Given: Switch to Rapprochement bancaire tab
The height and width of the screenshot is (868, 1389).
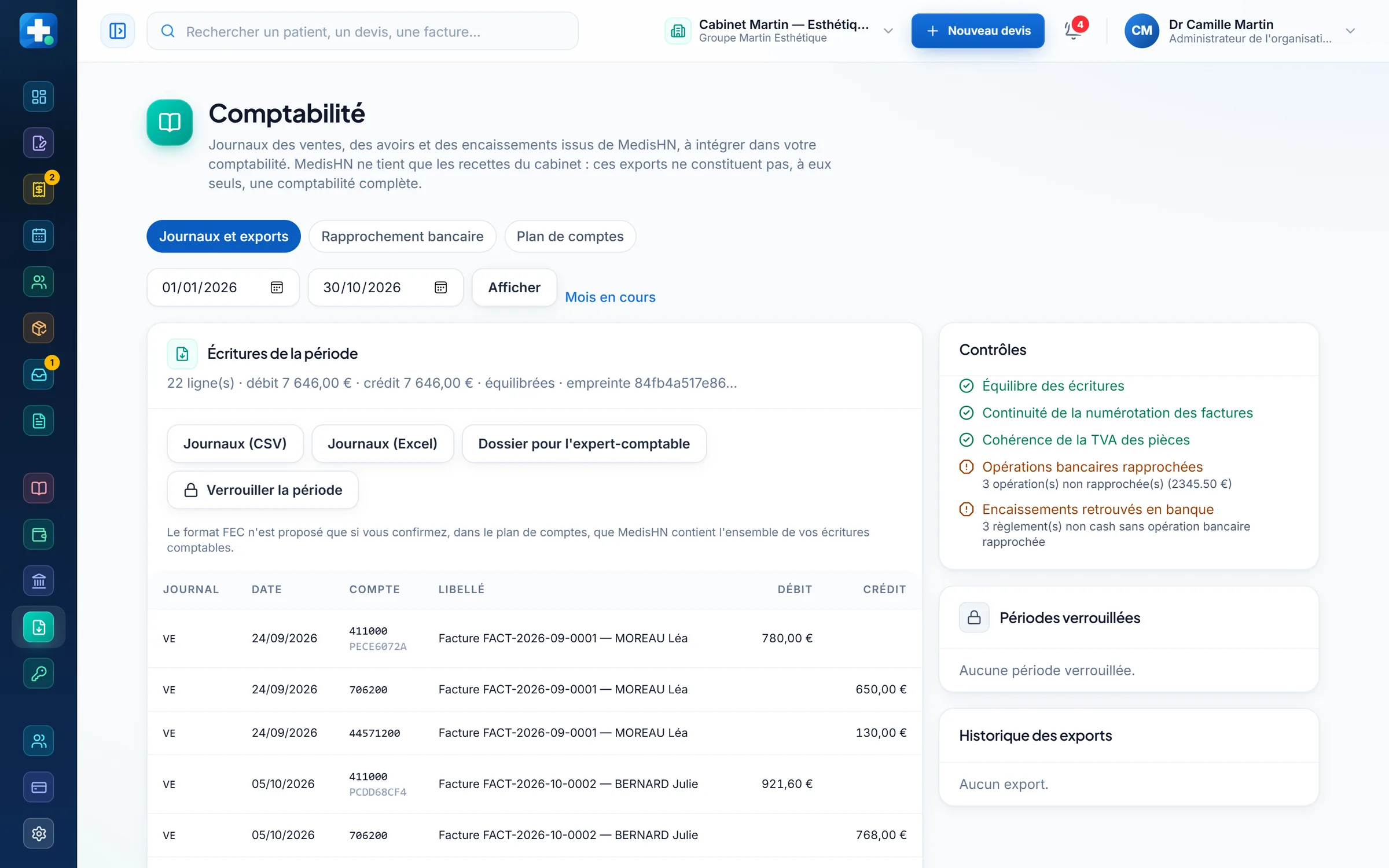Looking at the screenshot, I should tap(402, 236).
